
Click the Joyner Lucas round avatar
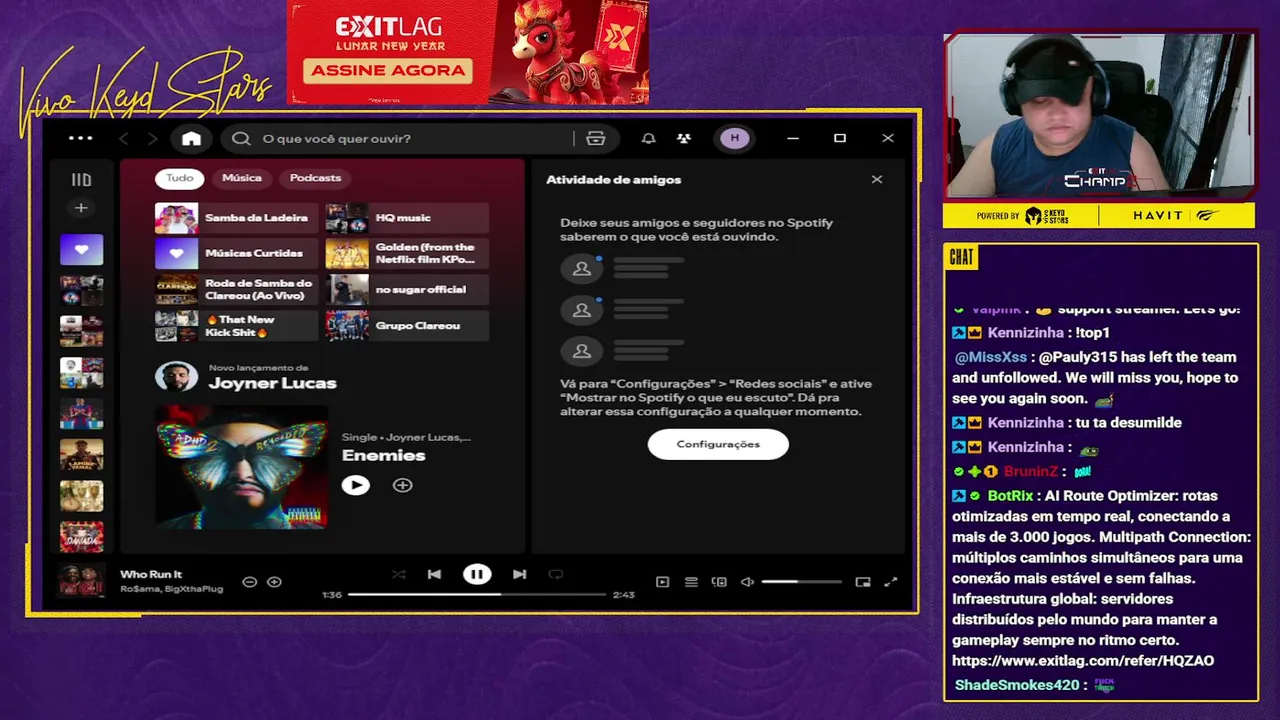tap(176, 377)
